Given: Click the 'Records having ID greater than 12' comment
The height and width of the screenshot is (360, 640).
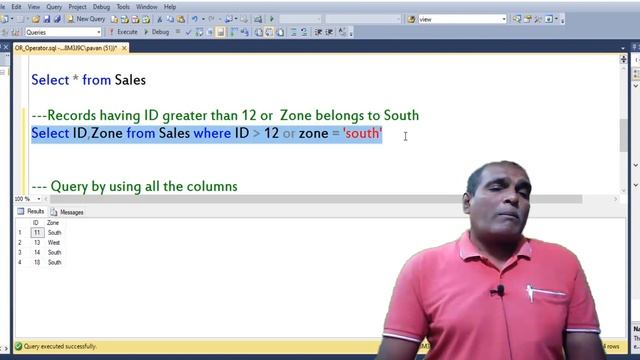Looking at the screenshot, I should pyautogui.click(x=225, y=116).
